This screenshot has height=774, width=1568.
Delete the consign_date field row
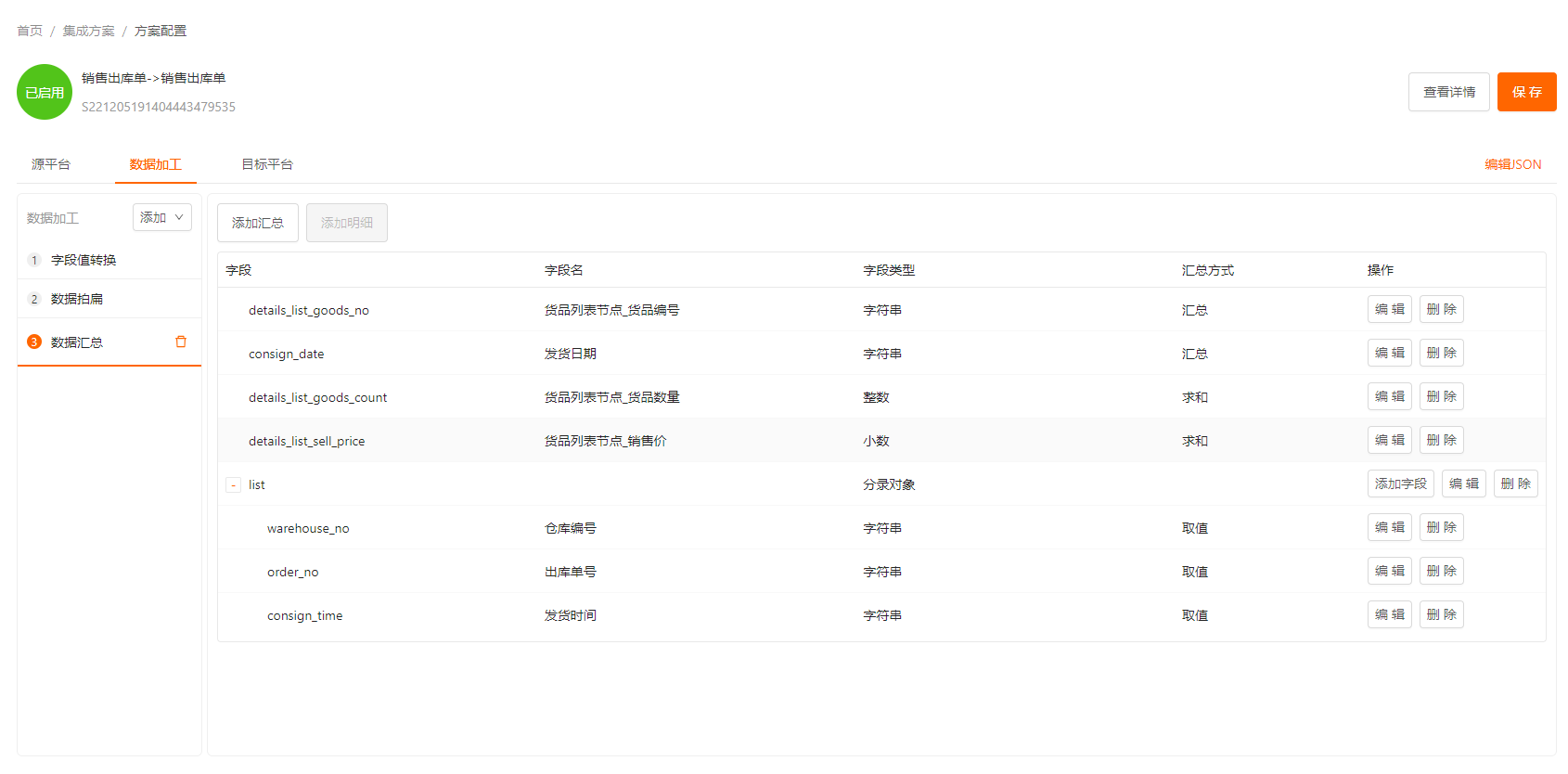(1441, 353)
